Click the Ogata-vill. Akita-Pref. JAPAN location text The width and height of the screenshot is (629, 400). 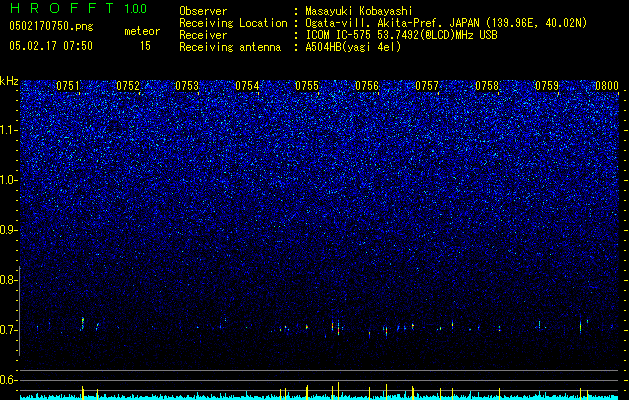[x=446, y=23]
